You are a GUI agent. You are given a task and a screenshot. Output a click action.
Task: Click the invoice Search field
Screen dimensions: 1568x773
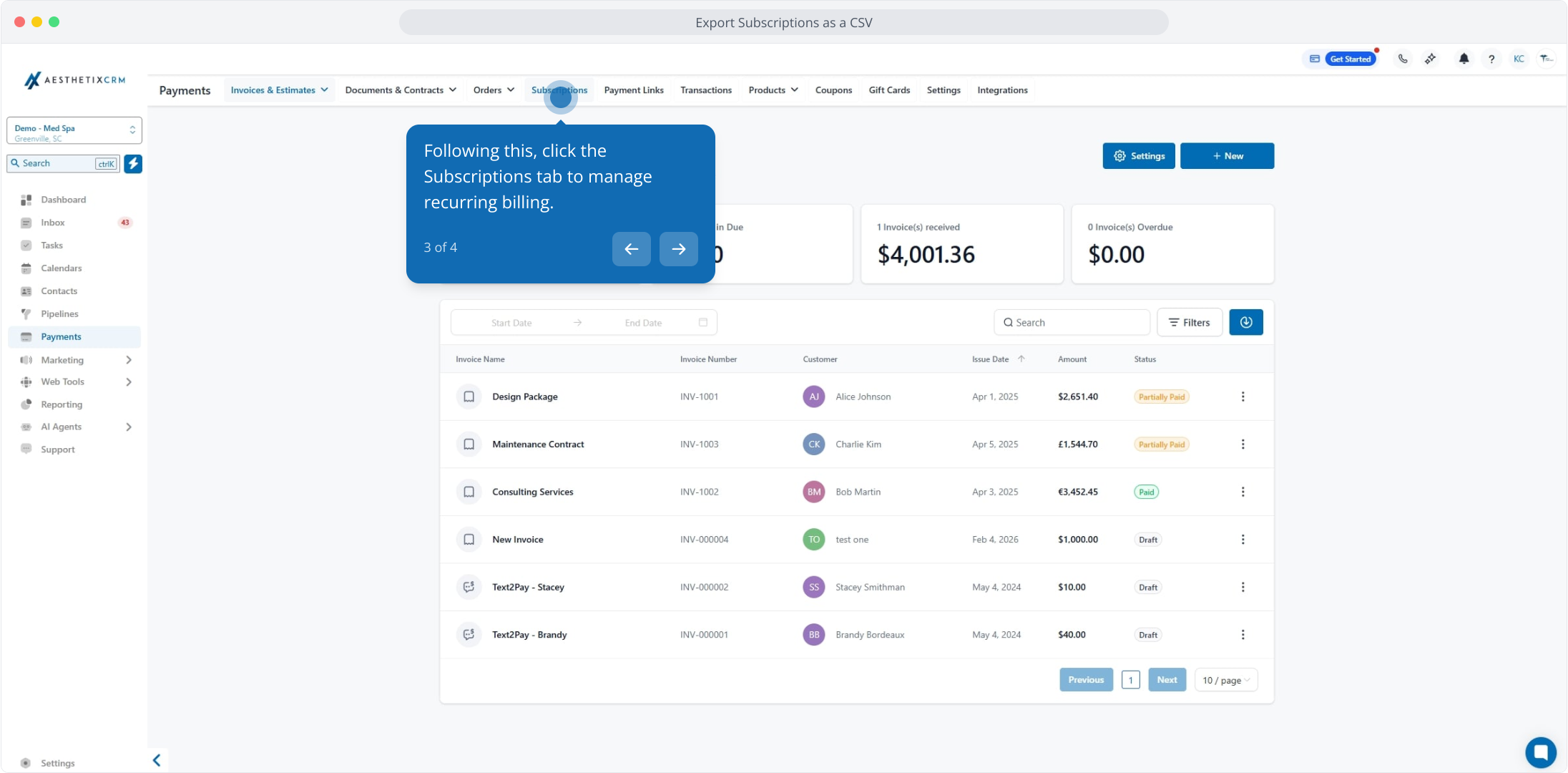tap(1073, 323)
